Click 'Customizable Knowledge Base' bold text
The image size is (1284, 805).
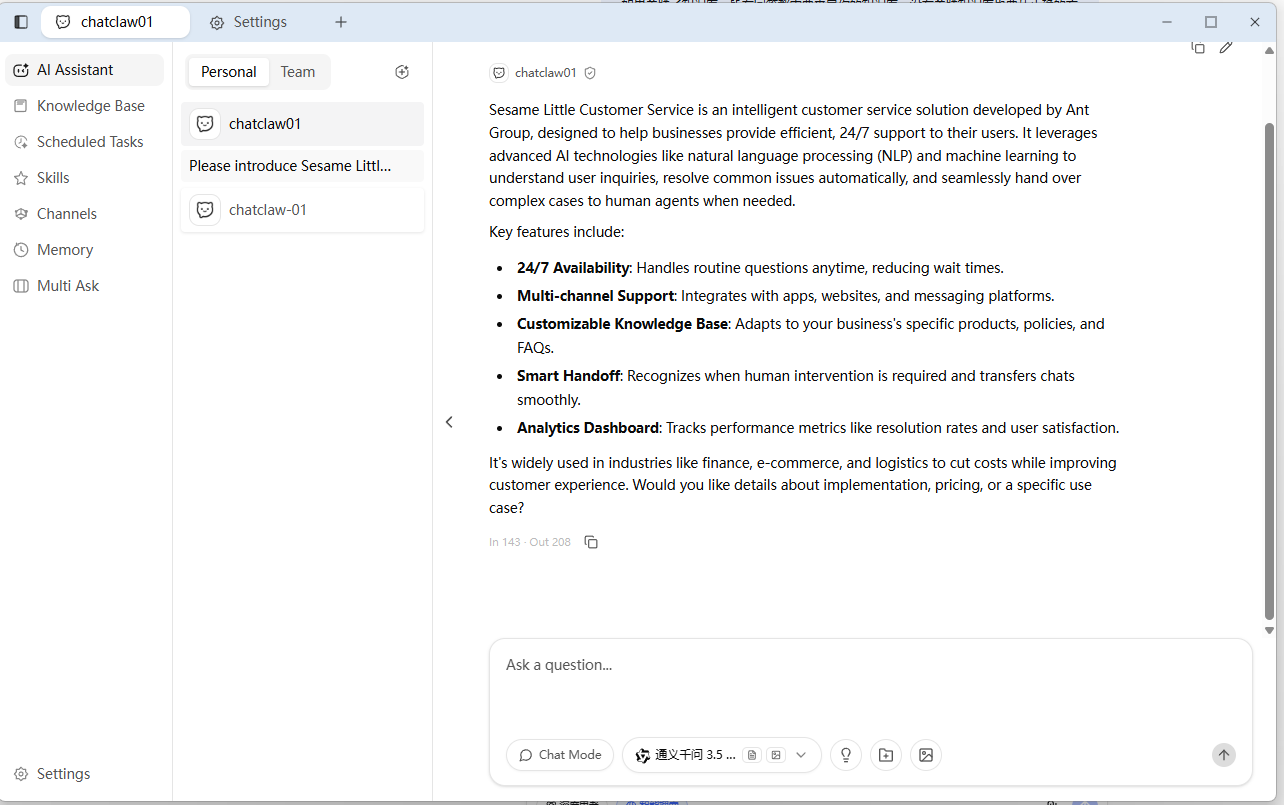(622, 324)
